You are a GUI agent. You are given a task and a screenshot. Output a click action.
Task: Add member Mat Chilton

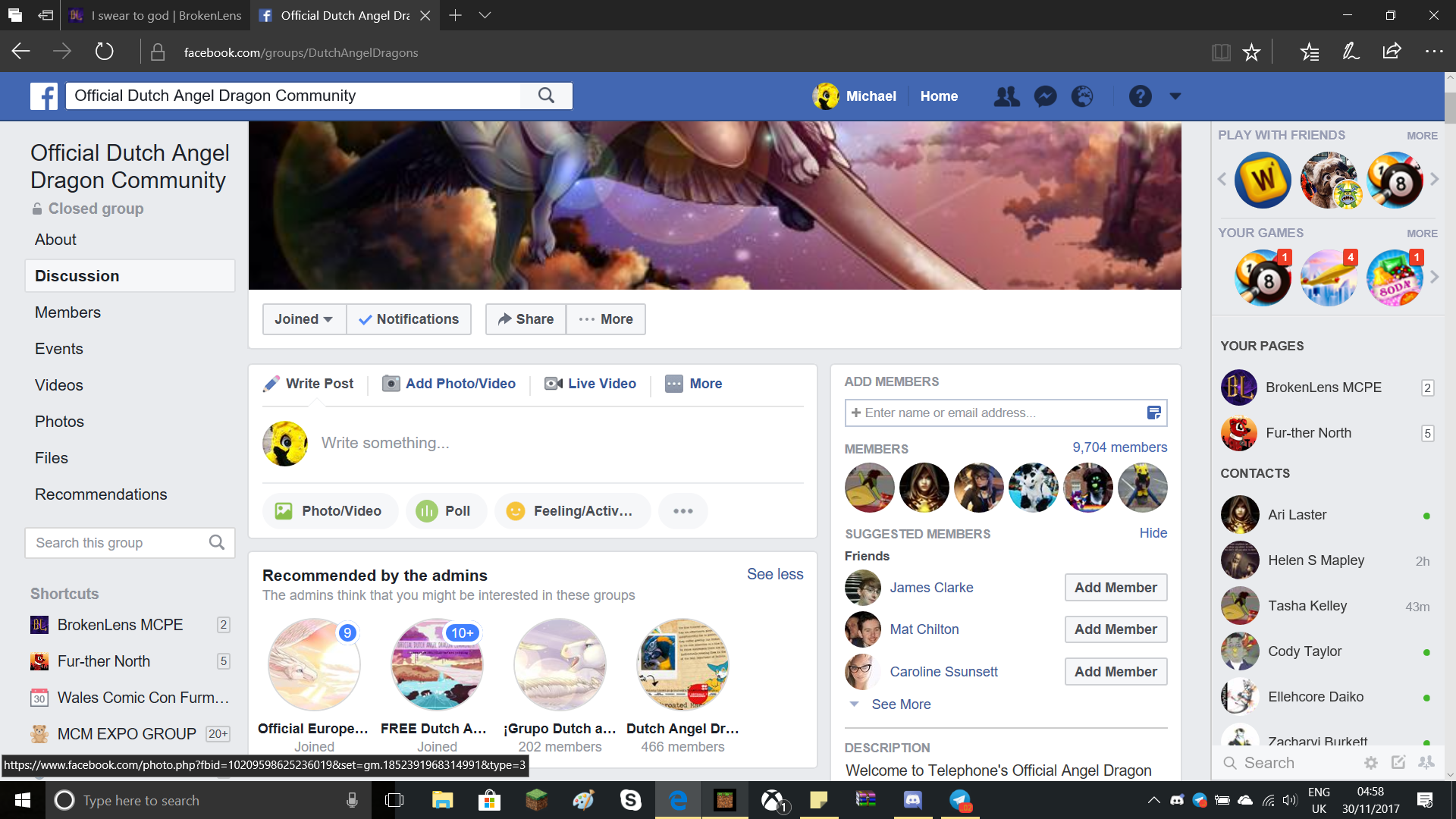coord(1116,629)
